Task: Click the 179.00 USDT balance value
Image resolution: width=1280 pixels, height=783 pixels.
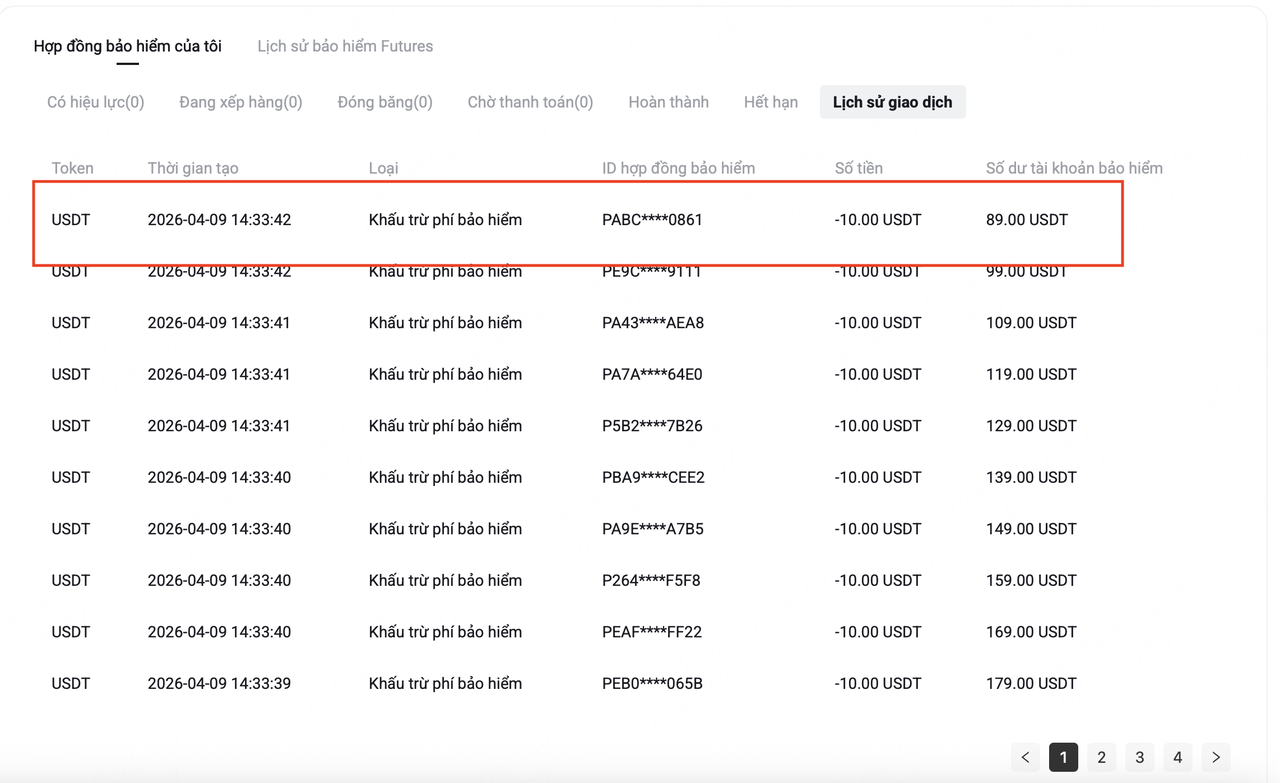Action: click(1031, 683)
